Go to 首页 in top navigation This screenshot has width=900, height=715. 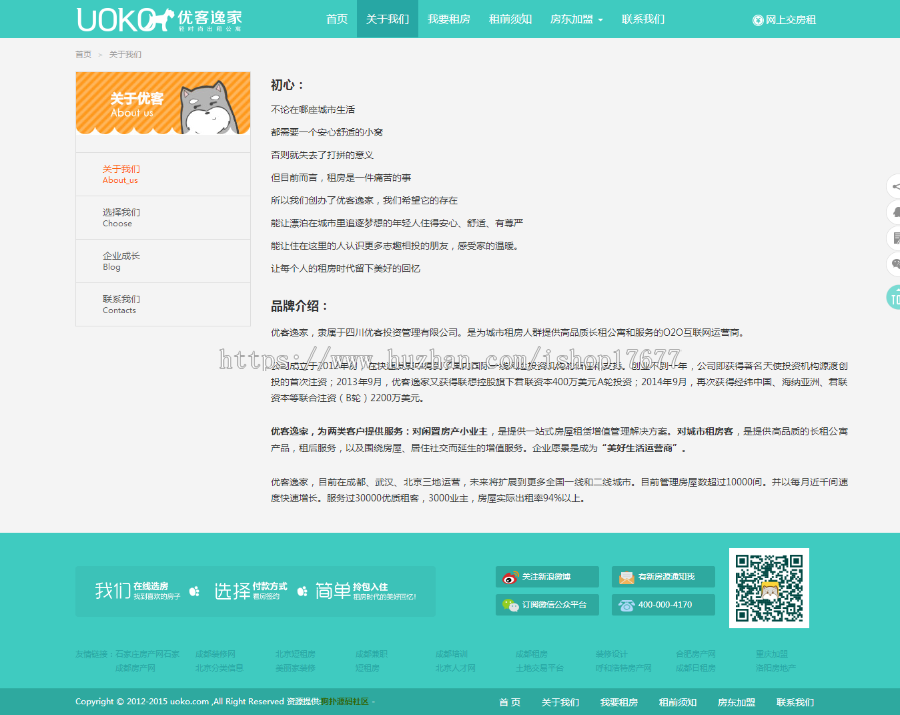coord(337,19)
